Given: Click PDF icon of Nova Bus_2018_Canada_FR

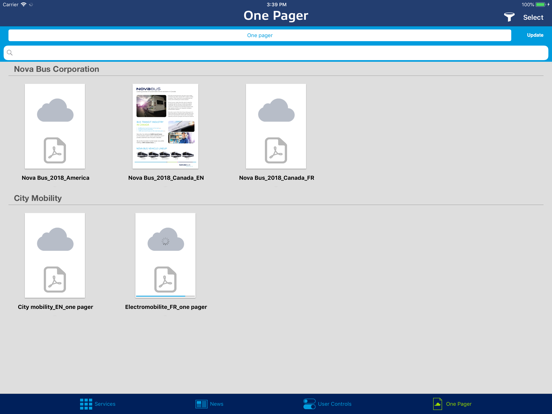Looking at the screenshot, I should pos(276,150).
